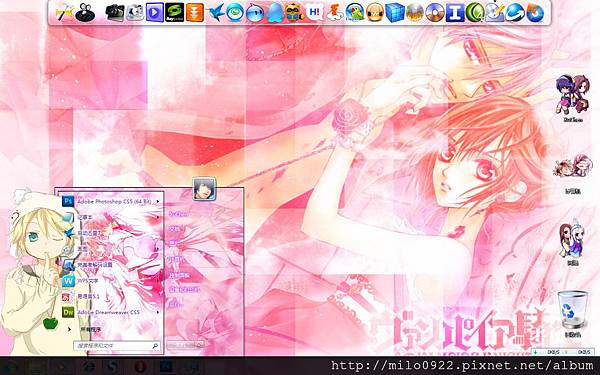
Task: Expand WPS文字 recent documents arrow
Action: click(x=158, y=280)
